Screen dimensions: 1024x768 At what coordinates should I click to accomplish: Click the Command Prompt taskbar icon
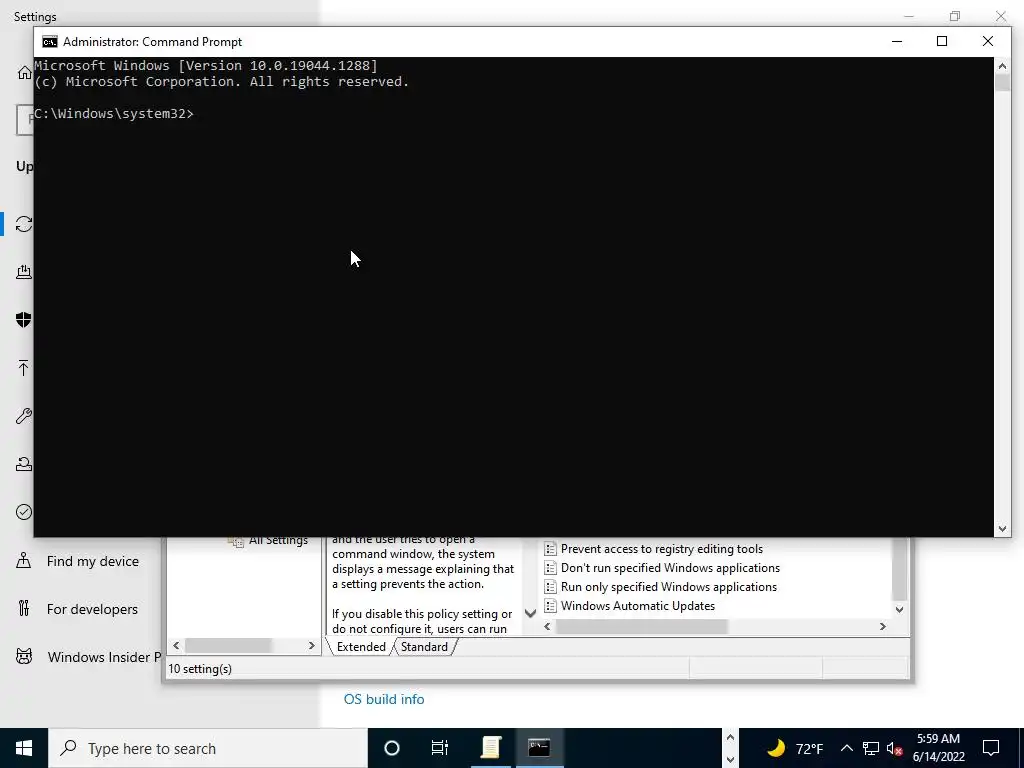click(x=539, y=748)
